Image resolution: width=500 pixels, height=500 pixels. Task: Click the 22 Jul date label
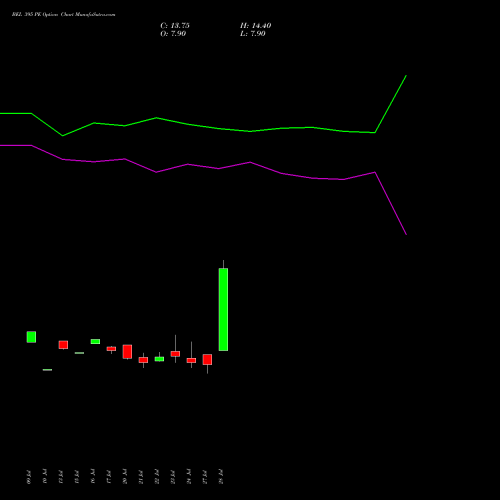(x=157, y=477)
